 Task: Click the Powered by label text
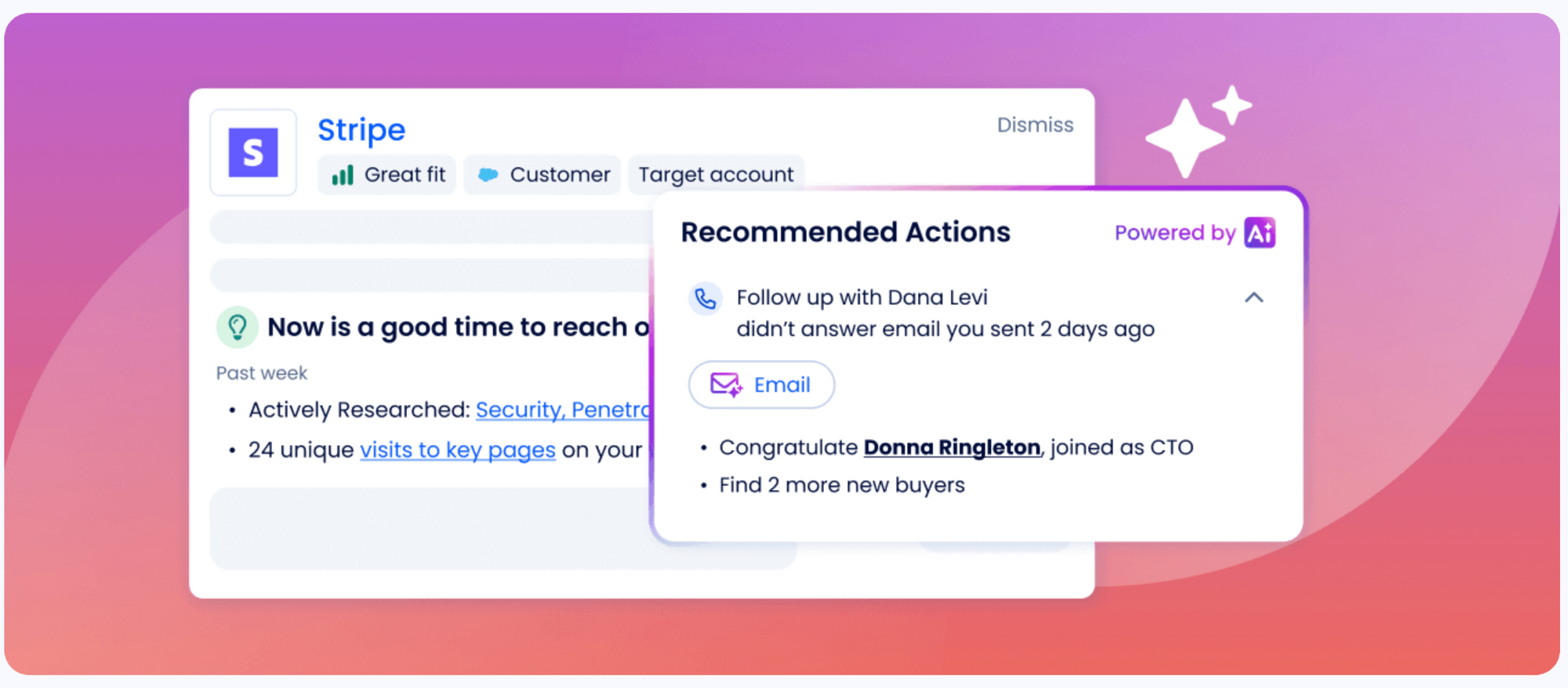pos(1174,234)
